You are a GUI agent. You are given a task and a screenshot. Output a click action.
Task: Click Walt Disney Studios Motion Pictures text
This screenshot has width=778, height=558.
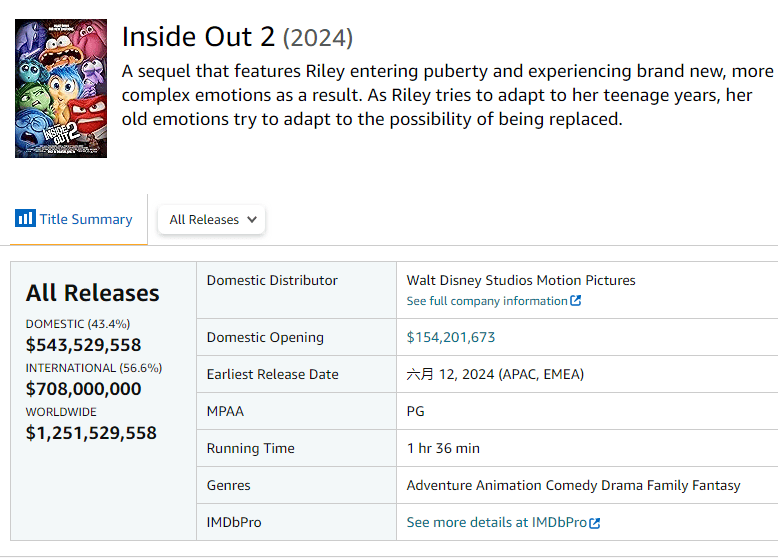pyautogui.click(x=521, y=280)
